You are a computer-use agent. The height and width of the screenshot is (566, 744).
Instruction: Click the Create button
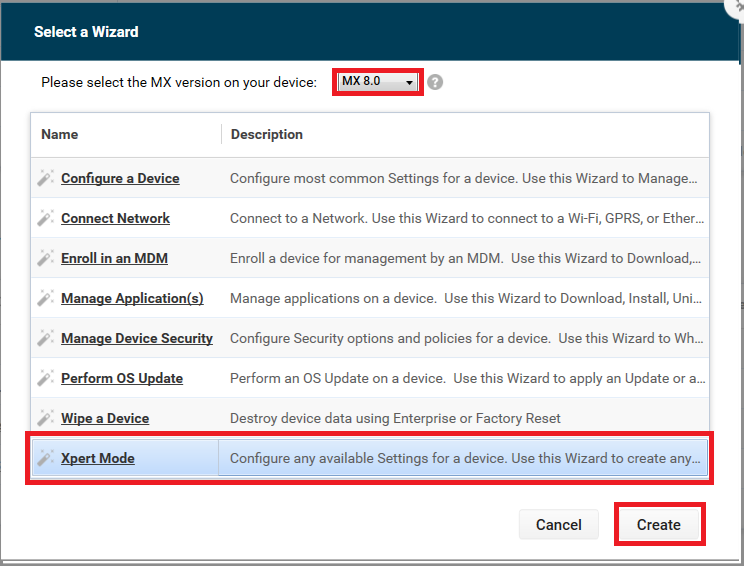coord(659,524)
